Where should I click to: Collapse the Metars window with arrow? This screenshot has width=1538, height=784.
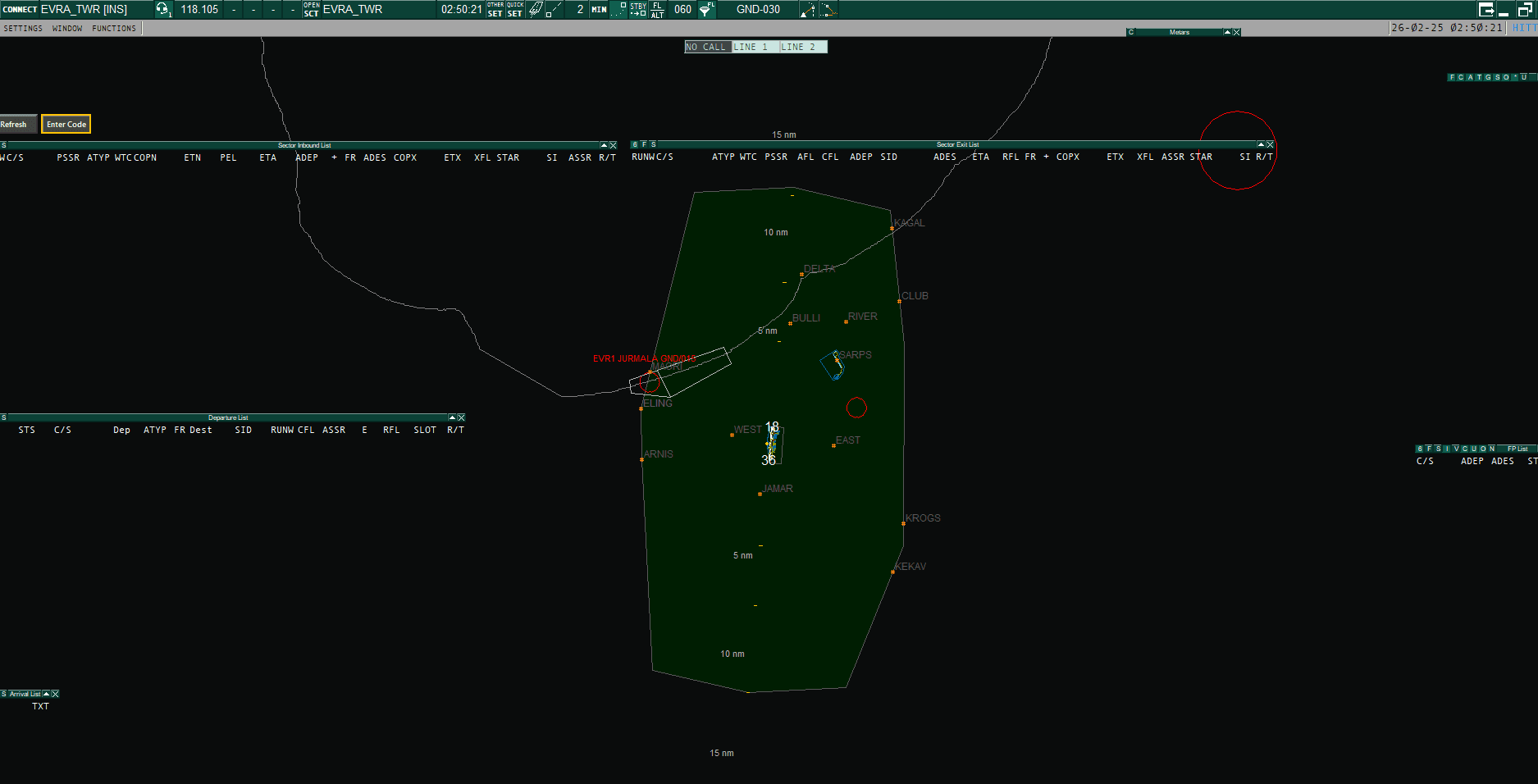pos(1227,32)
